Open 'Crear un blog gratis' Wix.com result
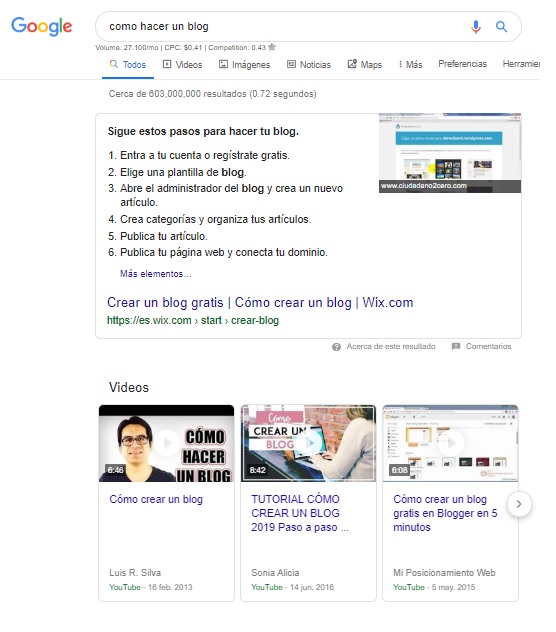The height and width of the screenshot is (632, 556). [260, 302]
